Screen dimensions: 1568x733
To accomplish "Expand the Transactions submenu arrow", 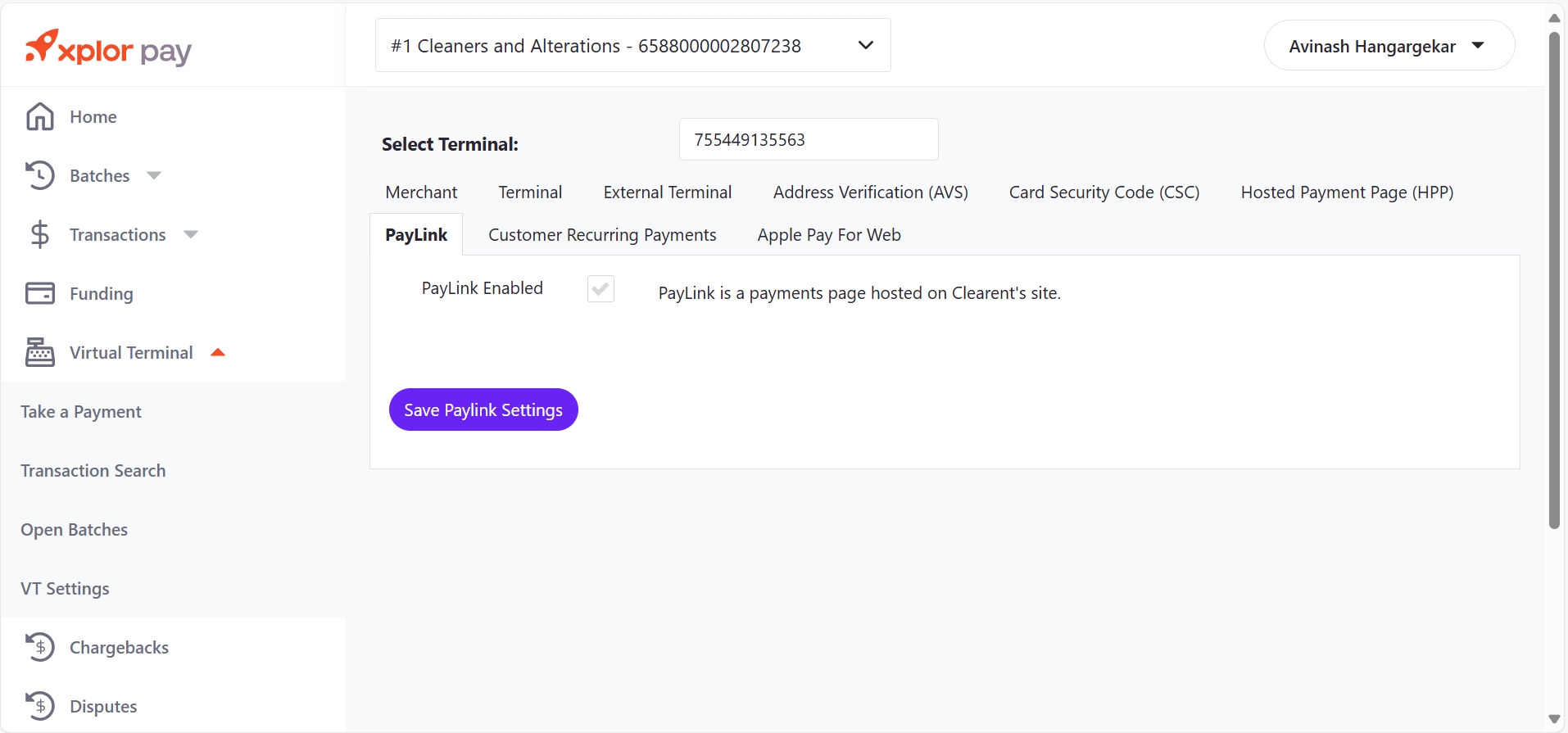I will (191, 235).
